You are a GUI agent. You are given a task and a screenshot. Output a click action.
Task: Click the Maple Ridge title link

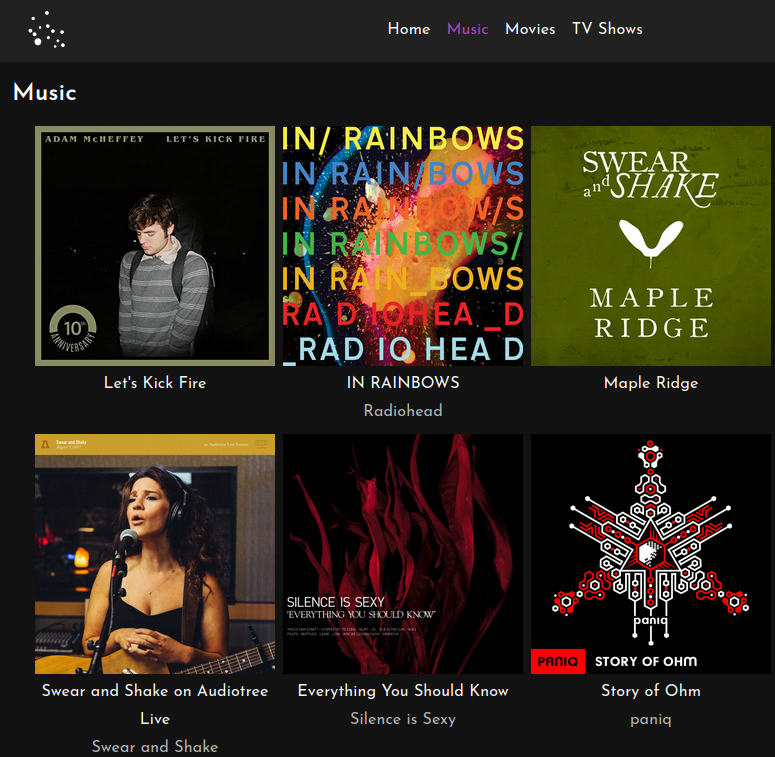pyautogui.click(x=651, y=383)
